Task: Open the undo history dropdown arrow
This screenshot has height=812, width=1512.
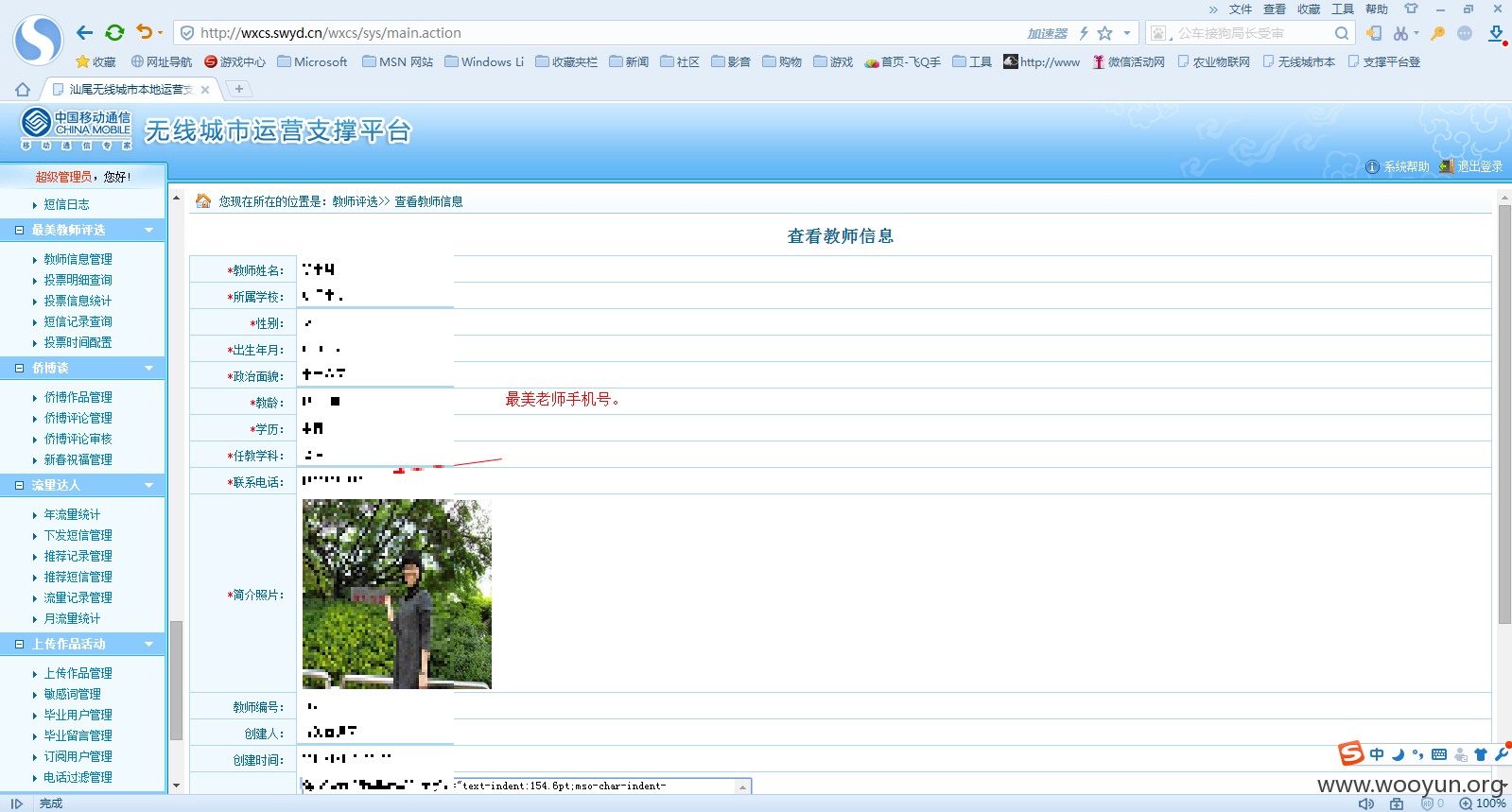Action: 160,33
